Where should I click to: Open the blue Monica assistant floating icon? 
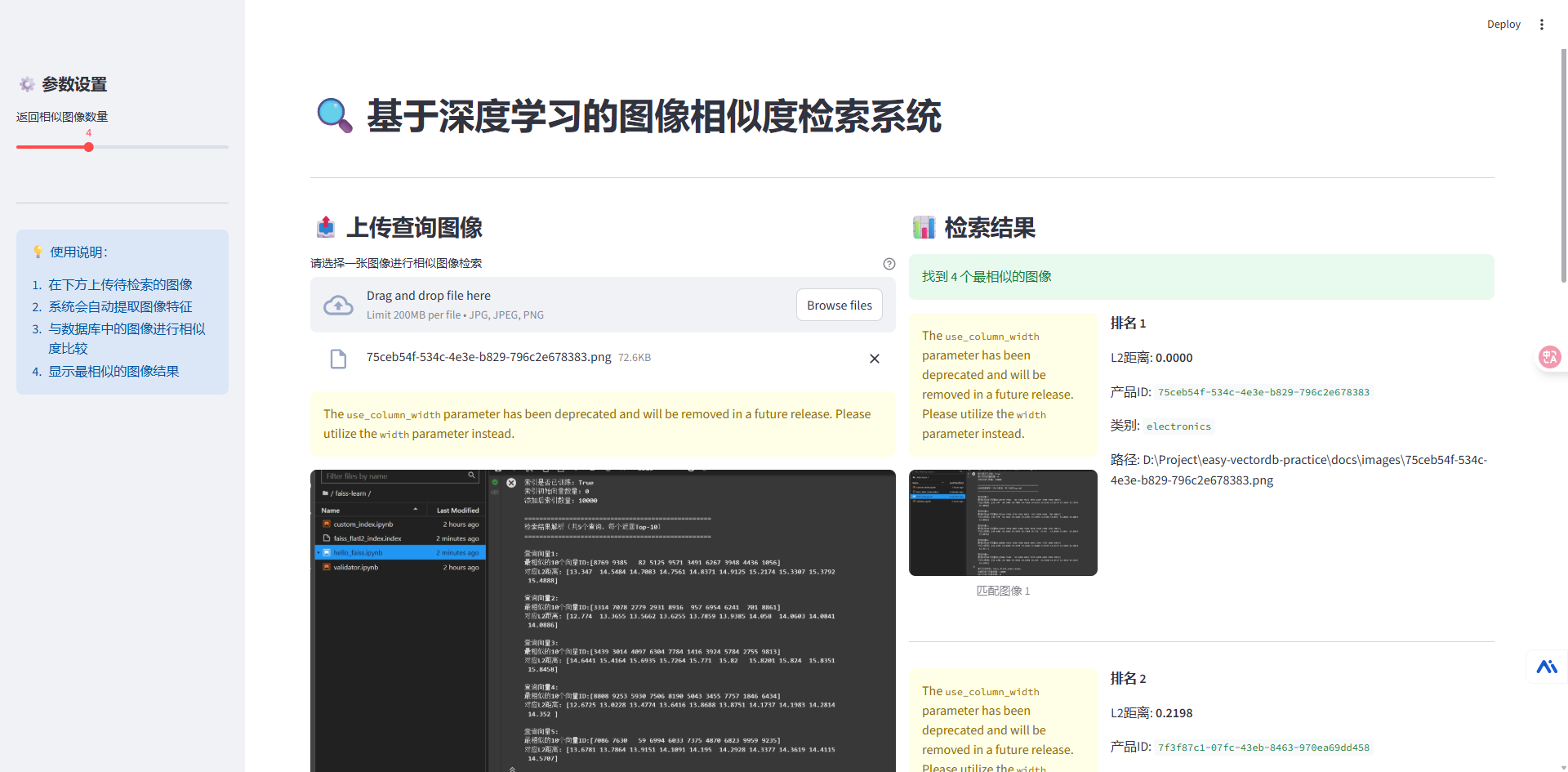(1547, 667)
